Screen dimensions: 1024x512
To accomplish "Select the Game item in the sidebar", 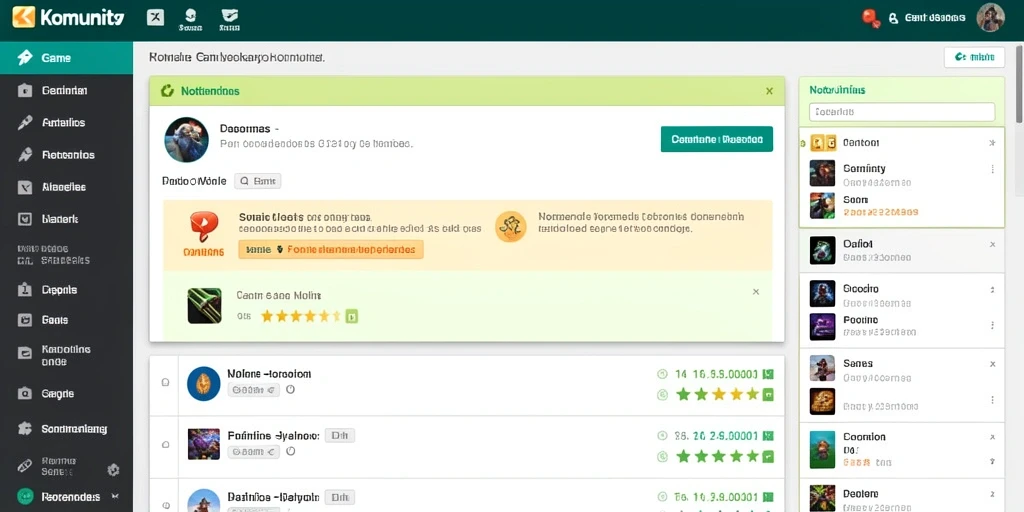I will click(x=66, y=57).
